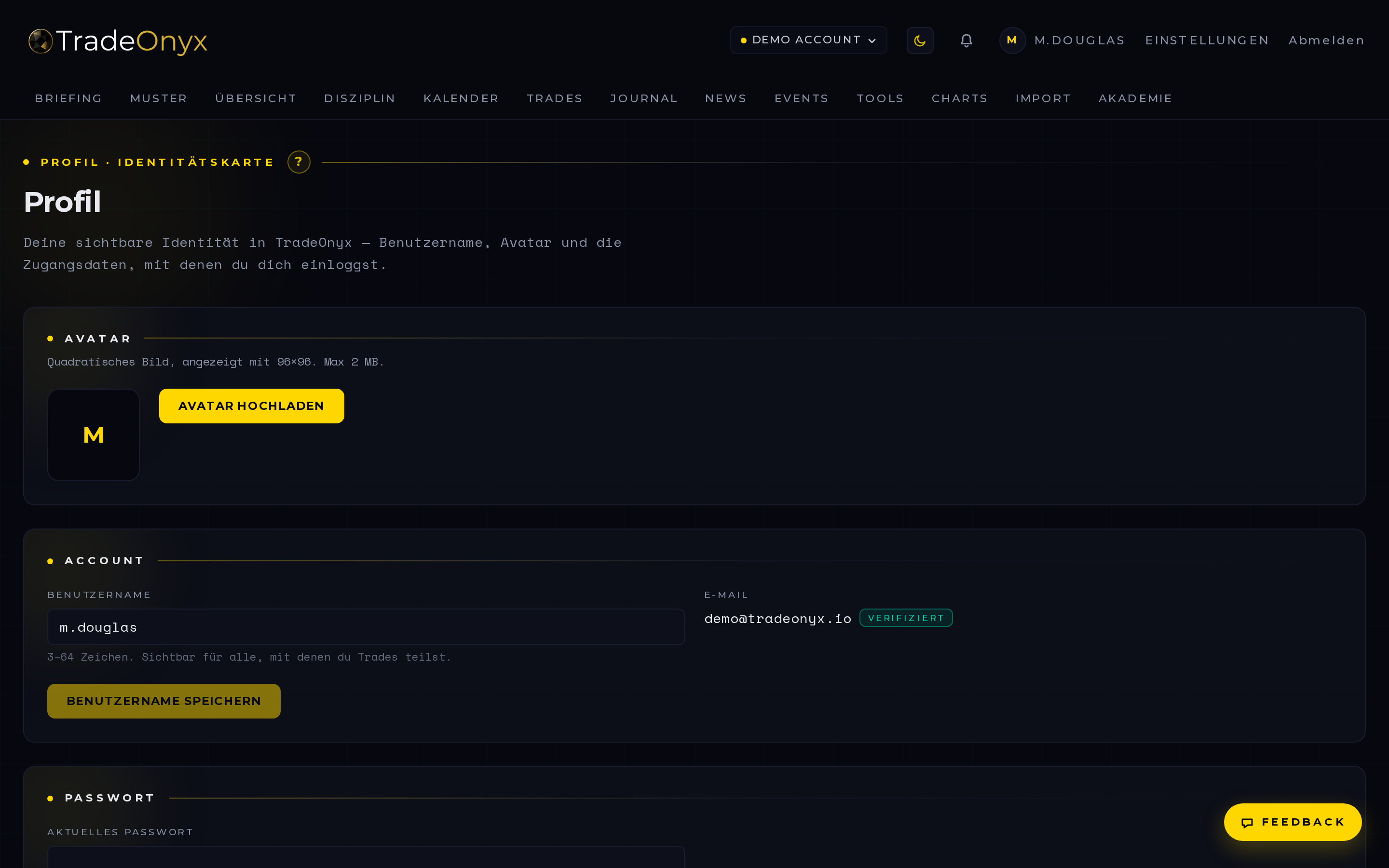Click the Profil heading

(62, 202)
